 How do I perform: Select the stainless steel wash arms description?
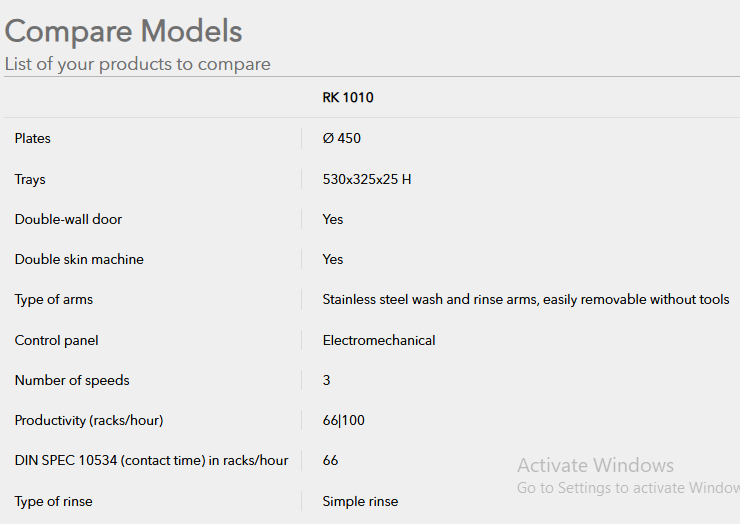click(x=526, y=300)
